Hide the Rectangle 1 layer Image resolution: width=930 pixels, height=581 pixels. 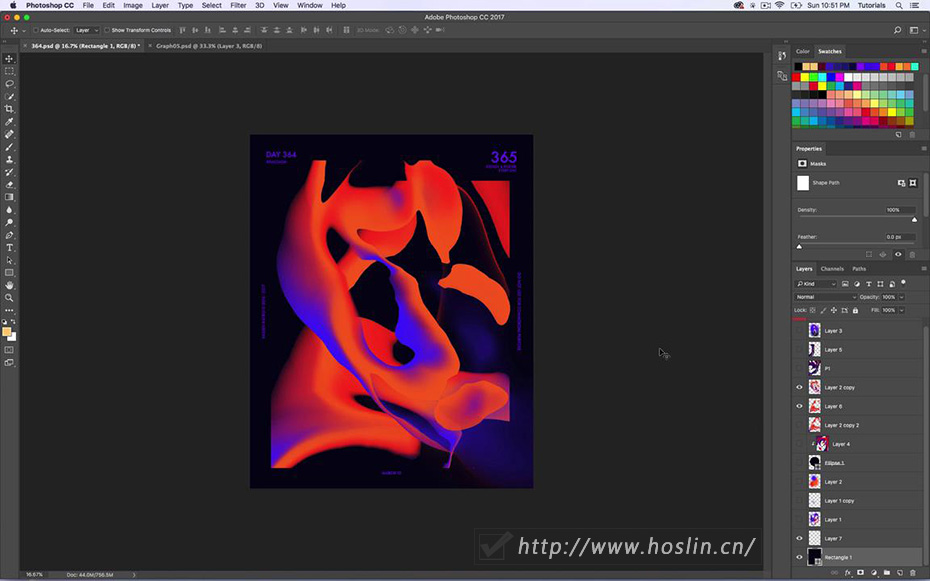[x=799, y=558]
